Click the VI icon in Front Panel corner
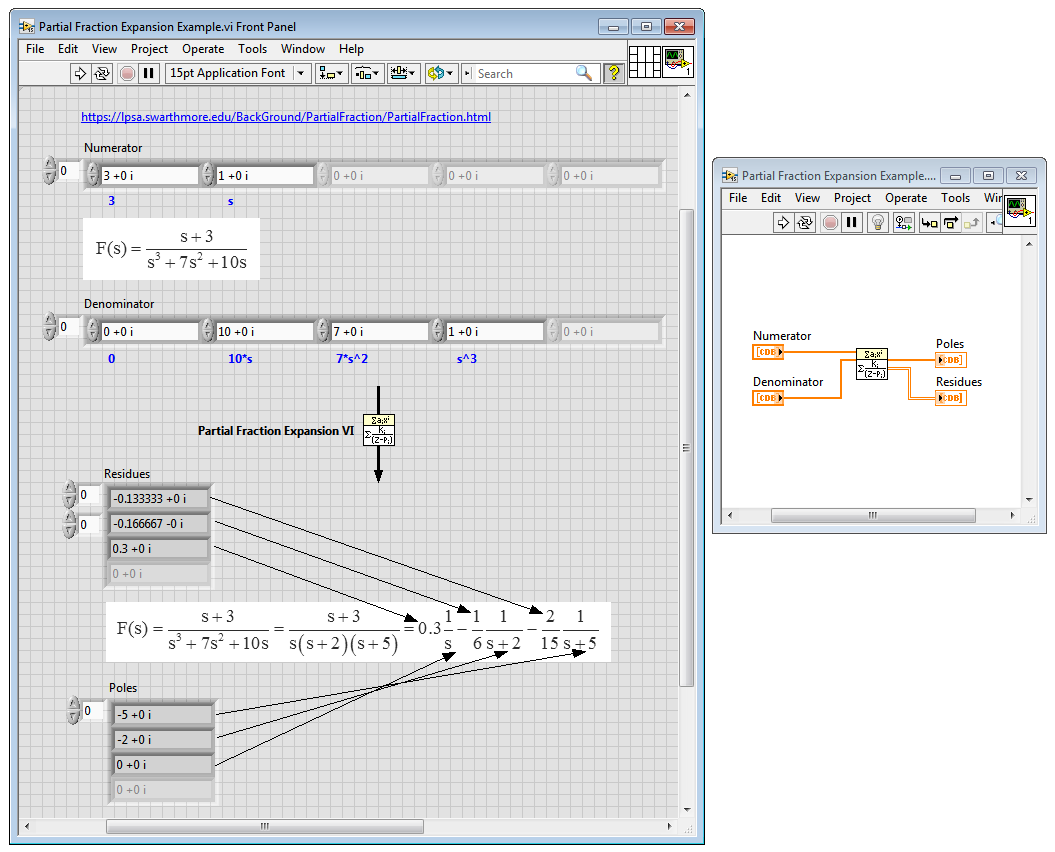Image resolution: width=1055 pixels, height=852 pixels. [x=678, y=62]
